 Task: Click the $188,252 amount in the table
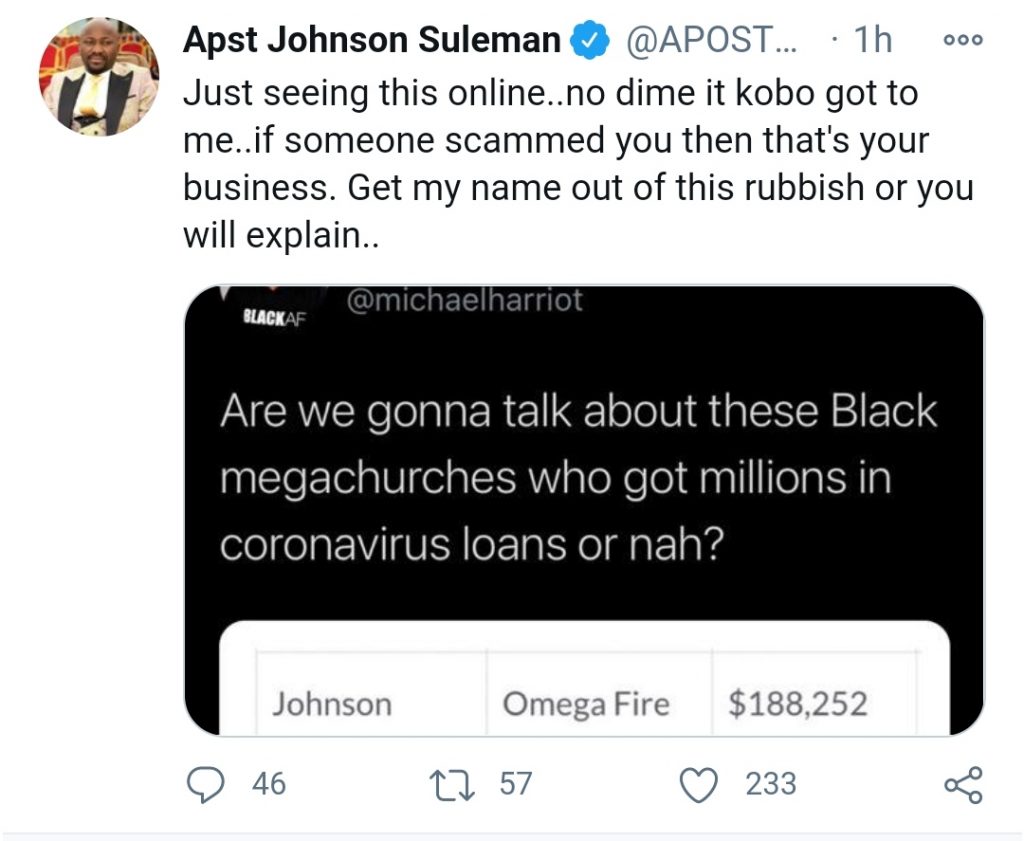[797, 705]
